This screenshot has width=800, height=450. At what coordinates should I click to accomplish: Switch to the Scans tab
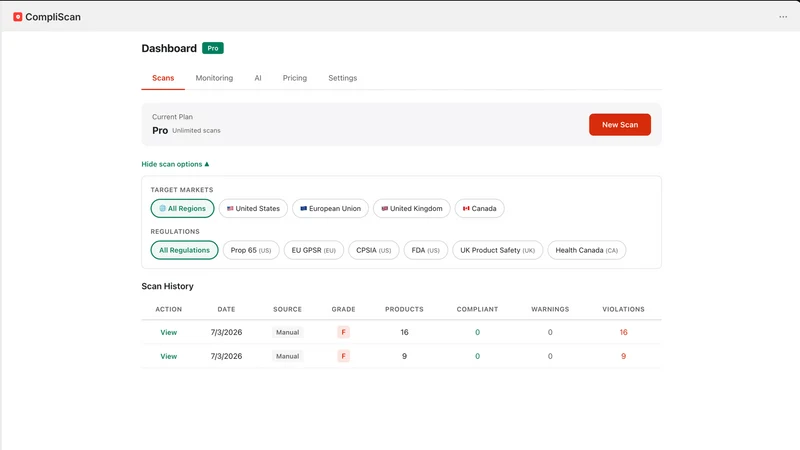click(163, 78)
